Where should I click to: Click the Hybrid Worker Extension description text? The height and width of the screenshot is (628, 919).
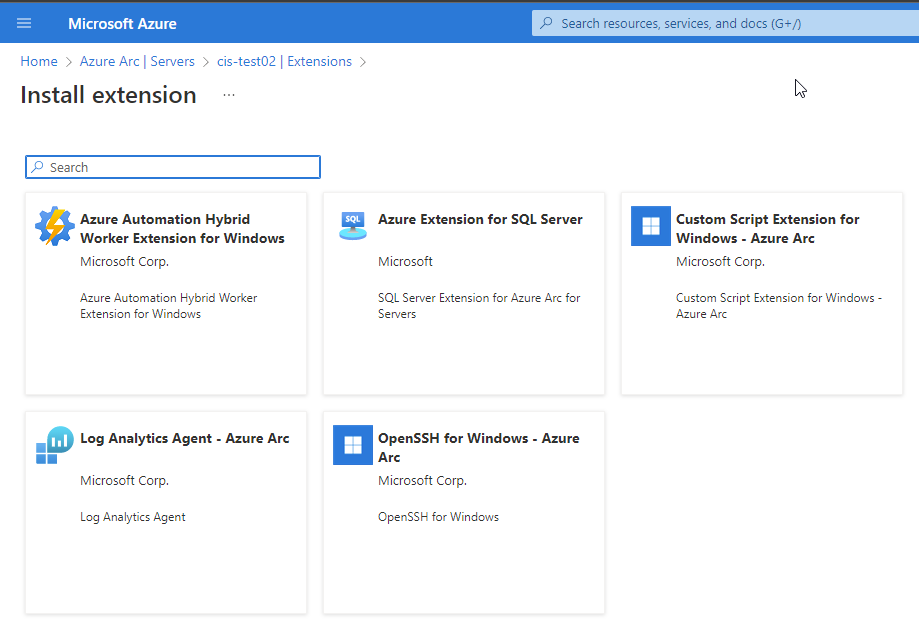169,305
